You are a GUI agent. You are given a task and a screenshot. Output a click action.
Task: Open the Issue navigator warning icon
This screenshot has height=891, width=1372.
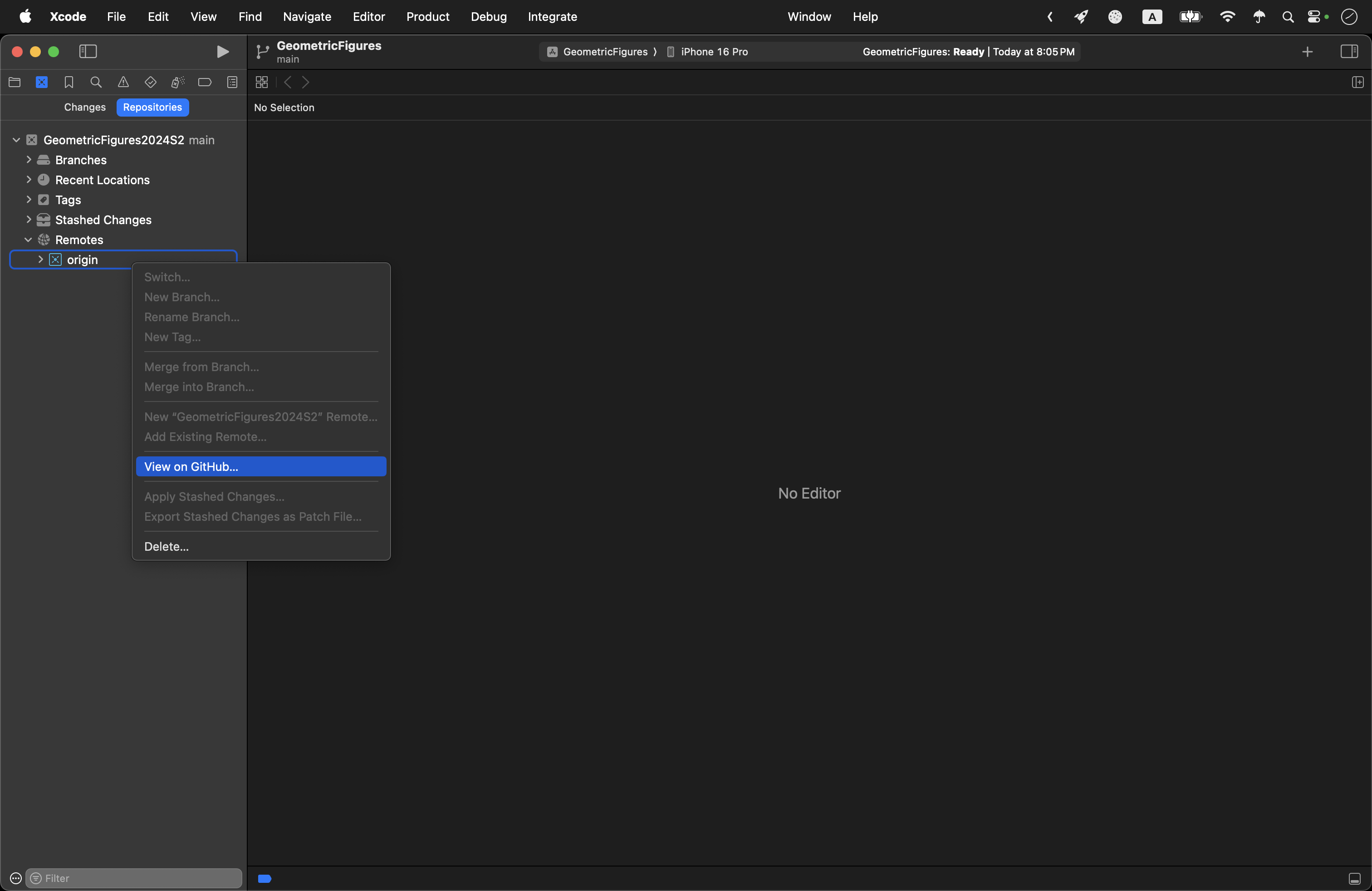tap(123, 83)
